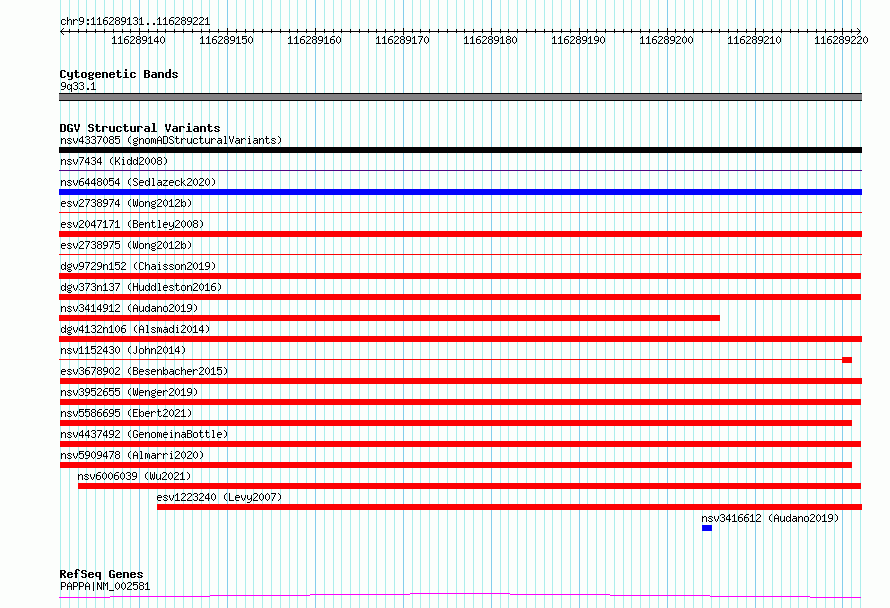Select the blue nsv6448054 variant bar
890x608 pixels.
pyautogui.click(x=460, y=192)
